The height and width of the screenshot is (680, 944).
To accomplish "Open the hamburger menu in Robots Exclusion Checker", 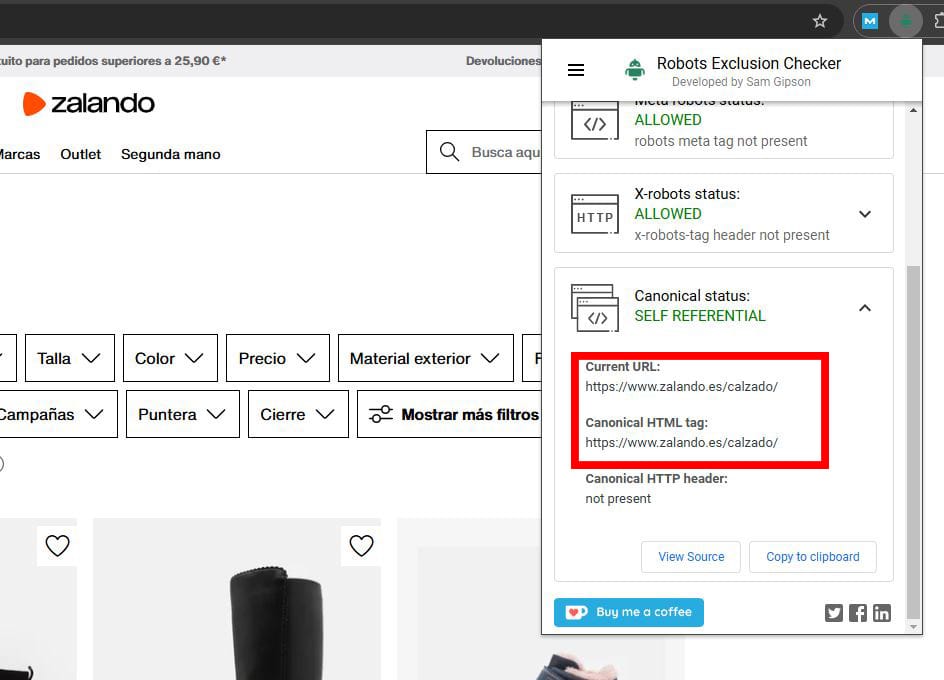I will [x=576, y=70].
